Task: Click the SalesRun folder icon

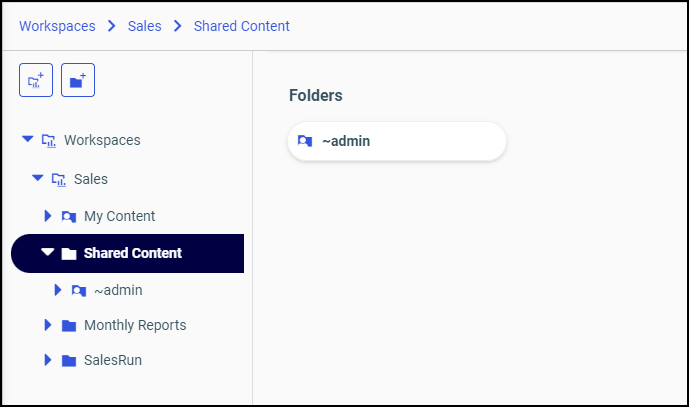Action: 69,360
